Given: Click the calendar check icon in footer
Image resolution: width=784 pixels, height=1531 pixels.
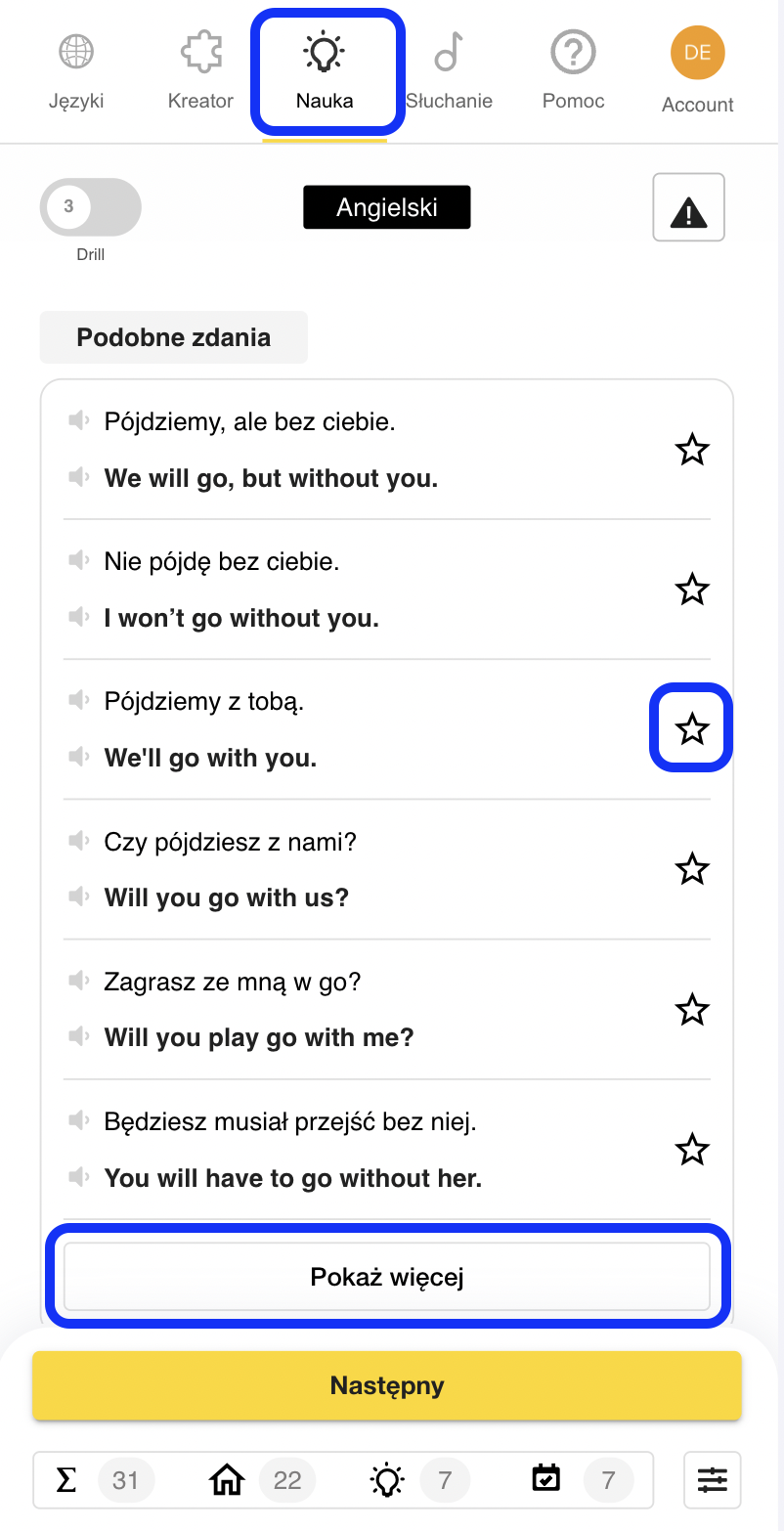Looking at the screenshot, I should coord(546,1479).
